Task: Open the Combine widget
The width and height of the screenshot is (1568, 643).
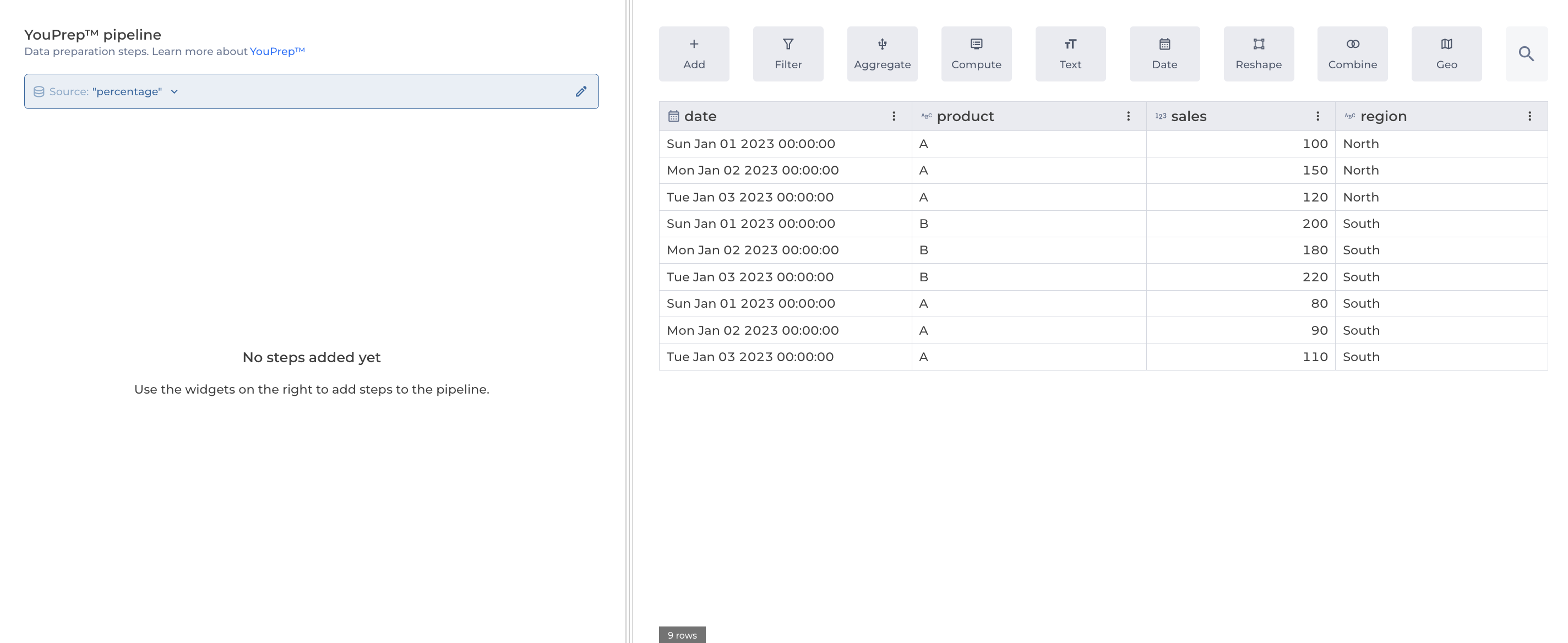Action: [1352, 53]
